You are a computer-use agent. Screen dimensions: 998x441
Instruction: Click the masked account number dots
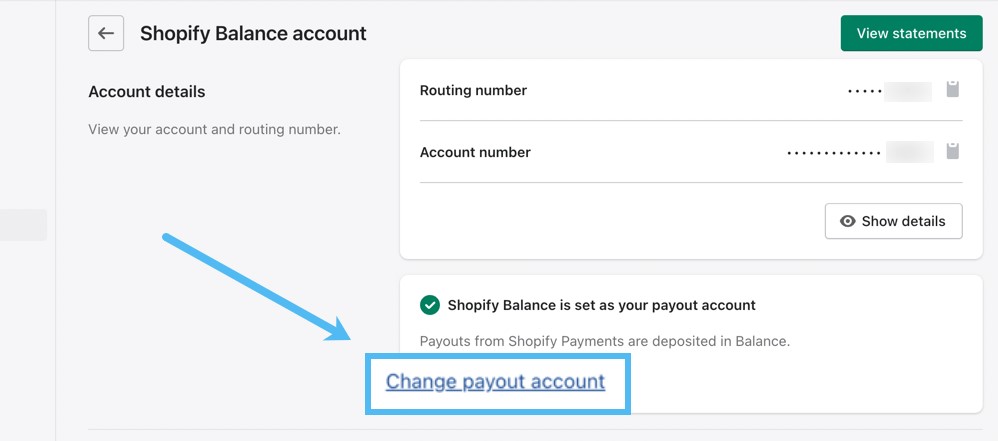point(834,153)
